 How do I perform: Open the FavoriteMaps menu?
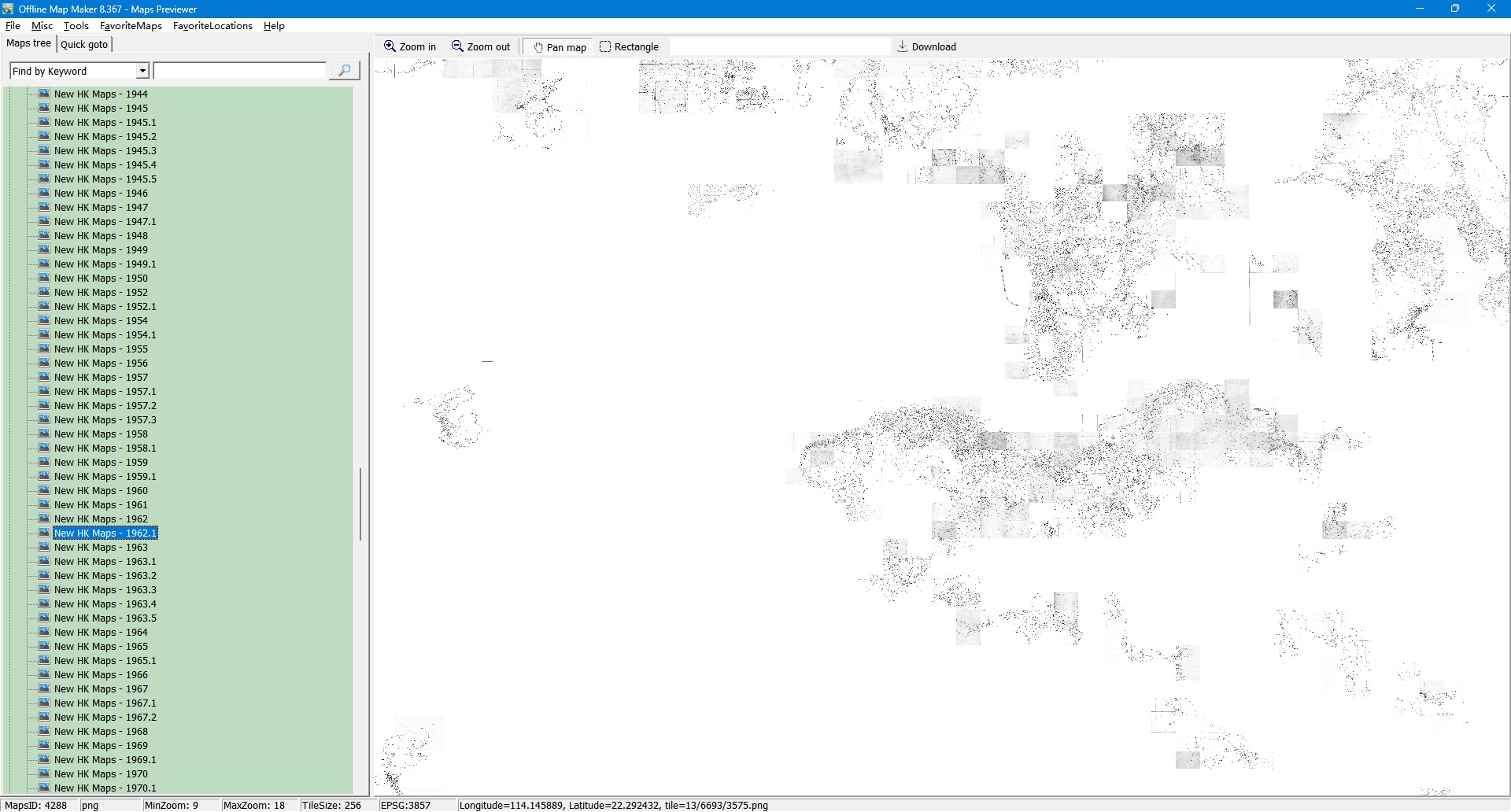pyautogui.click(x=131, y=26)
